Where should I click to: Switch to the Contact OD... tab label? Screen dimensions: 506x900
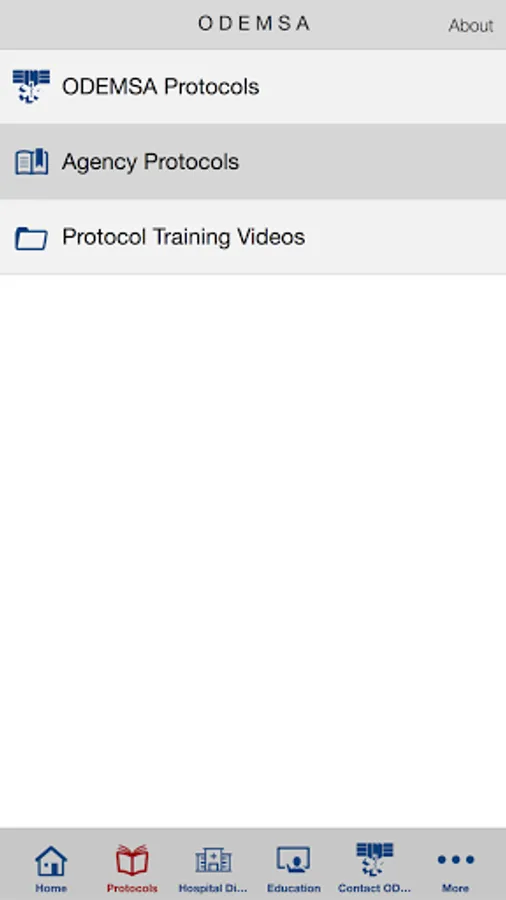click(374, 888)
